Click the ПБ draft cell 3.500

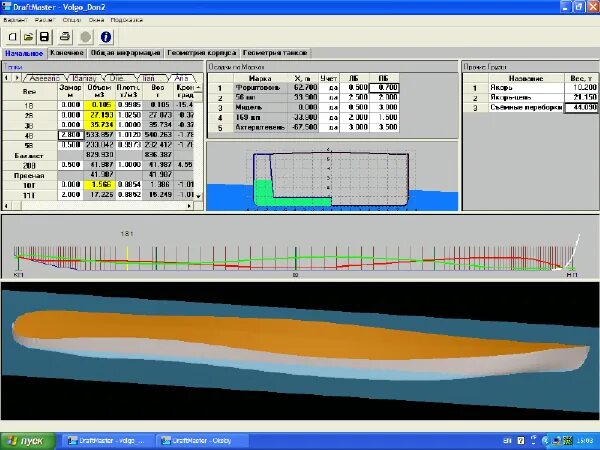384,127
